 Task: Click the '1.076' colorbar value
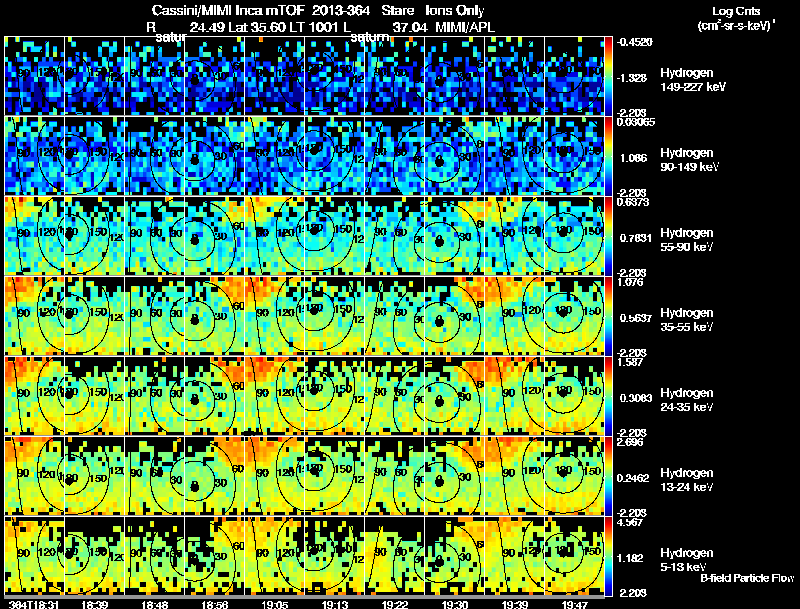630,282
